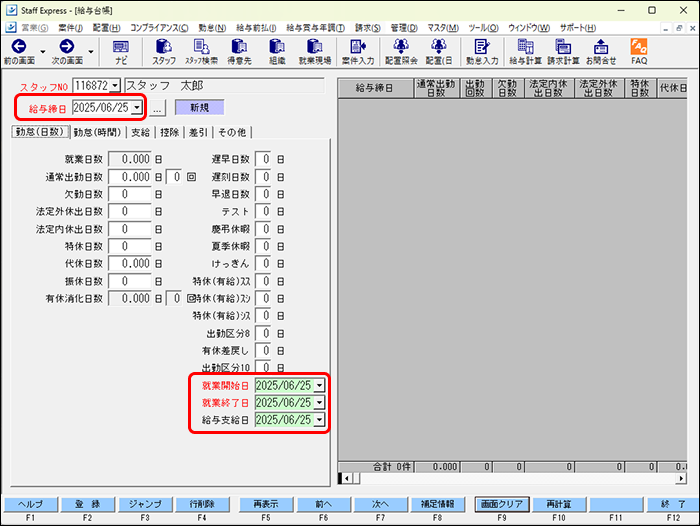This screenshot has height=526, width=700.
Task: Click the 行削除 F4 button
Action: (x=202, y=504)
